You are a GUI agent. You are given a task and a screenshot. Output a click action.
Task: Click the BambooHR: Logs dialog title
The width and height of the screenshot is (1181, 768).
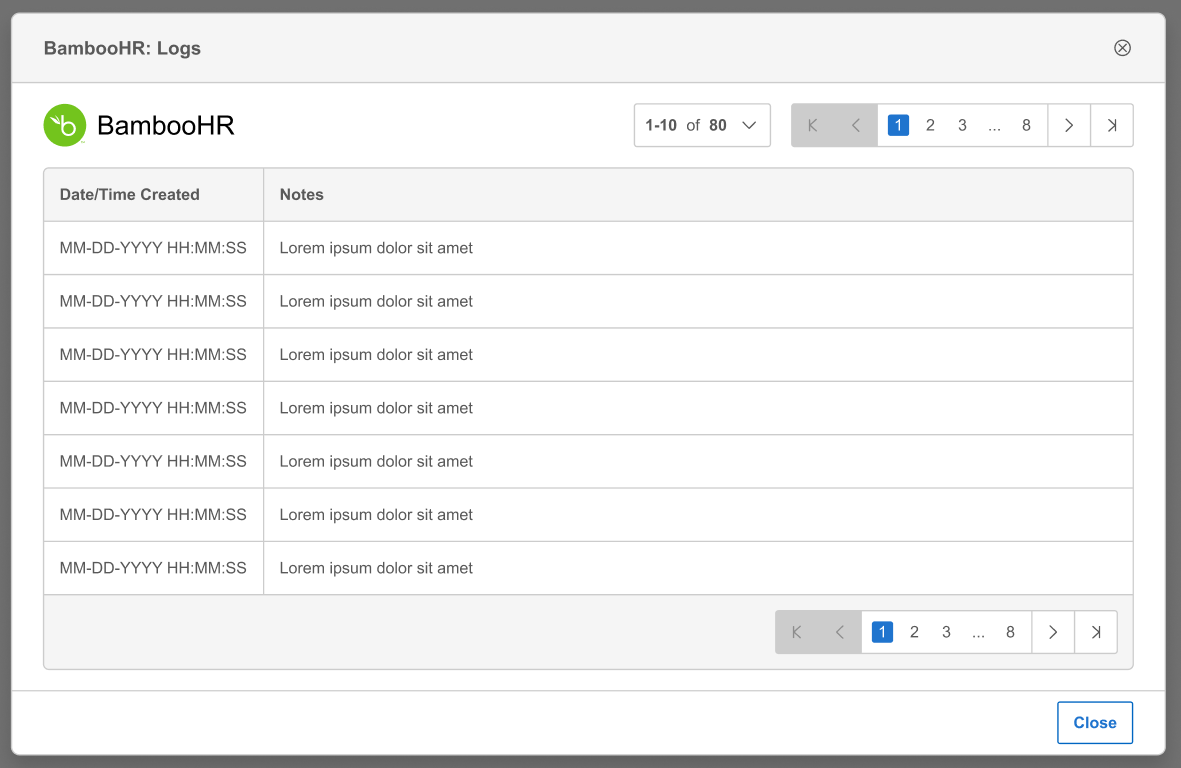(122, 48)
